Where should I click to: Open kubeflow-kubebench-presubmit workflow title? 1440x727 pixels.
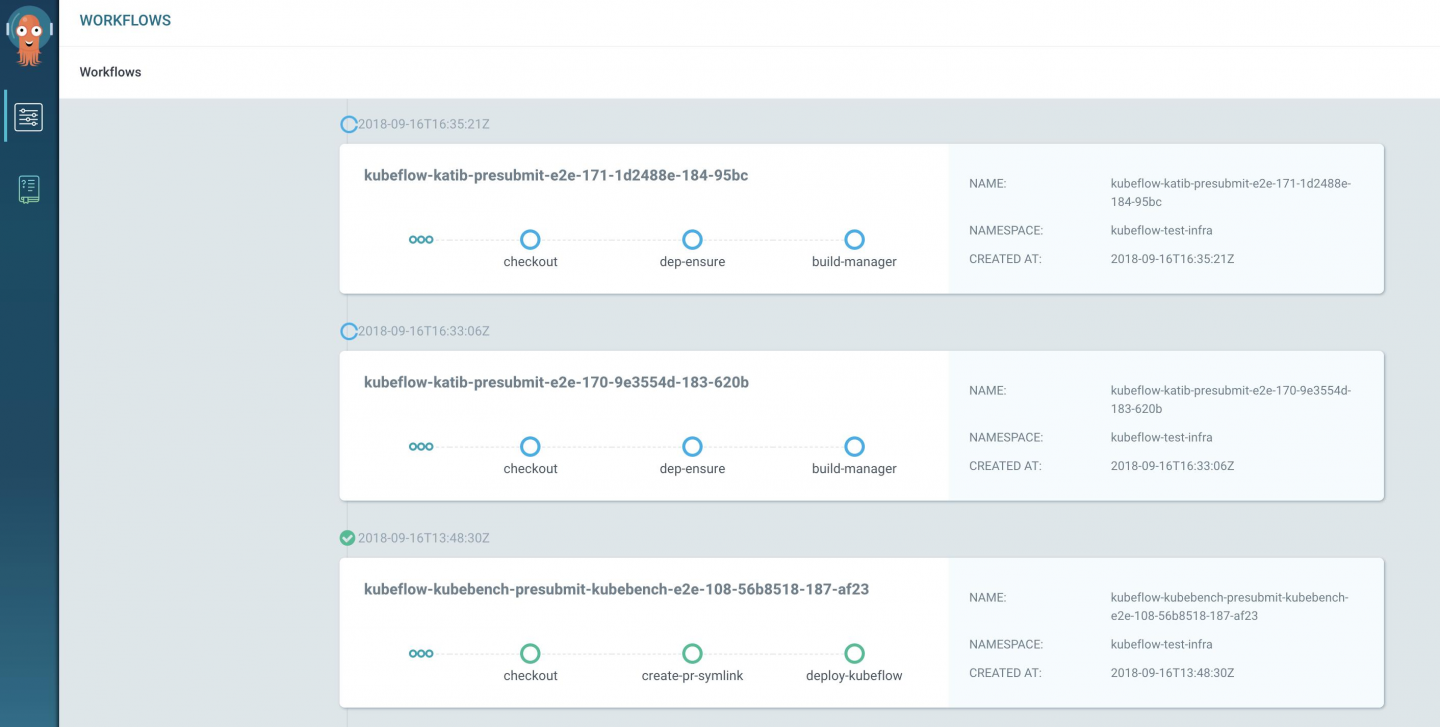click(616, 589)
